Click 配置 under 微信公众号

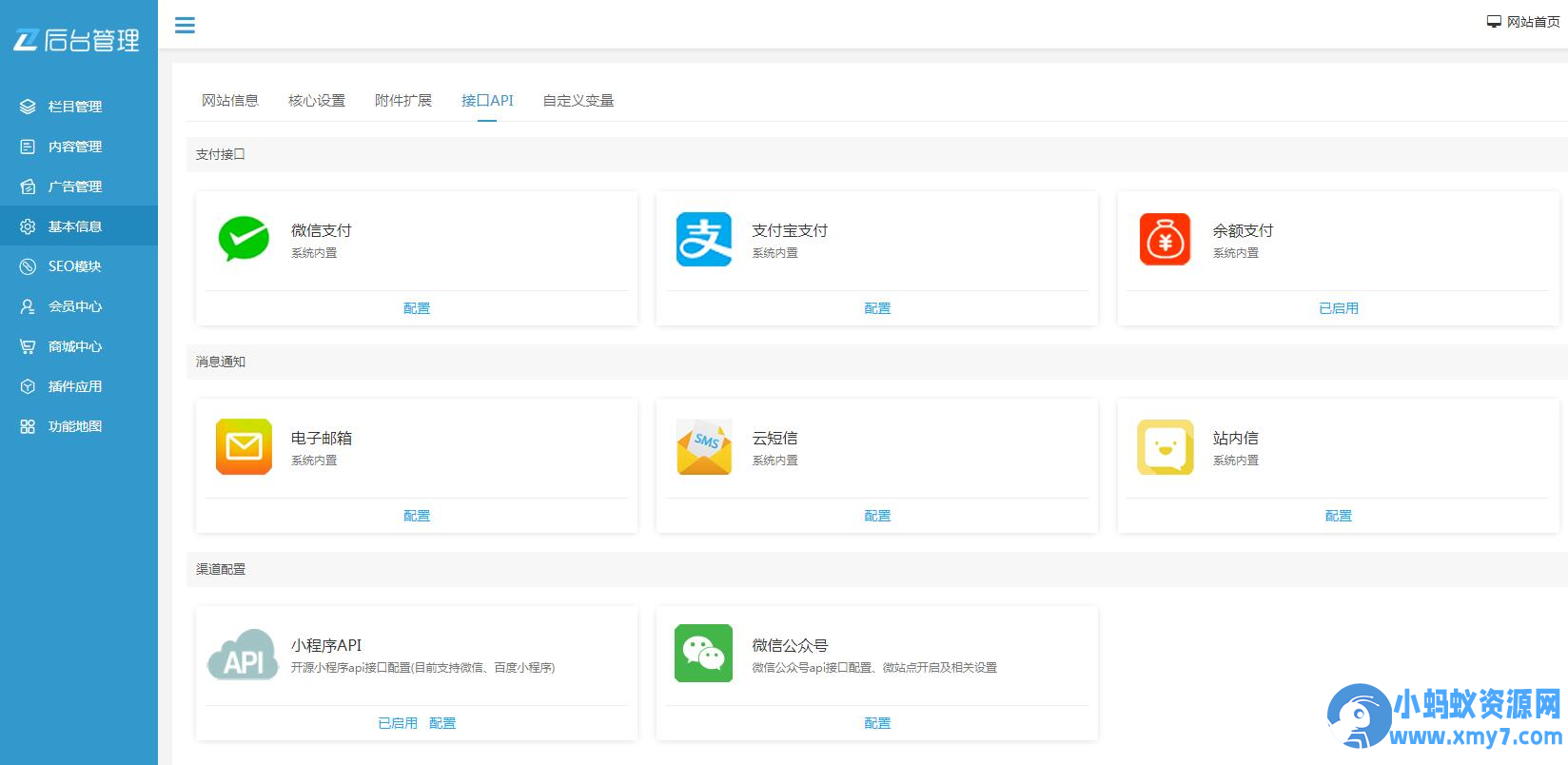click(x=877, y=723)
